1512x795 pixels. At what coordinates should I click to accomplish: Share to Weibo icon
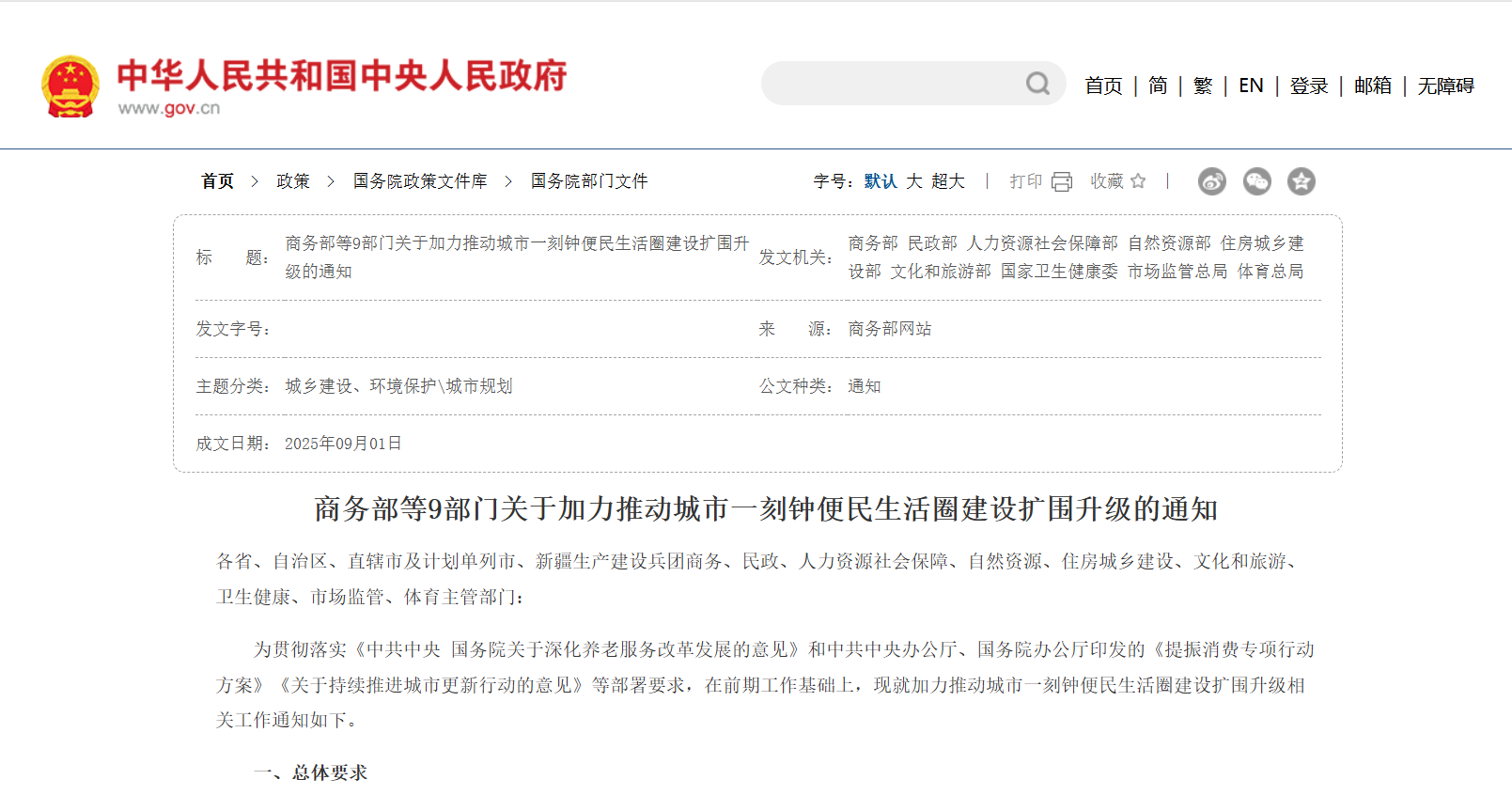click(1212, 181)
